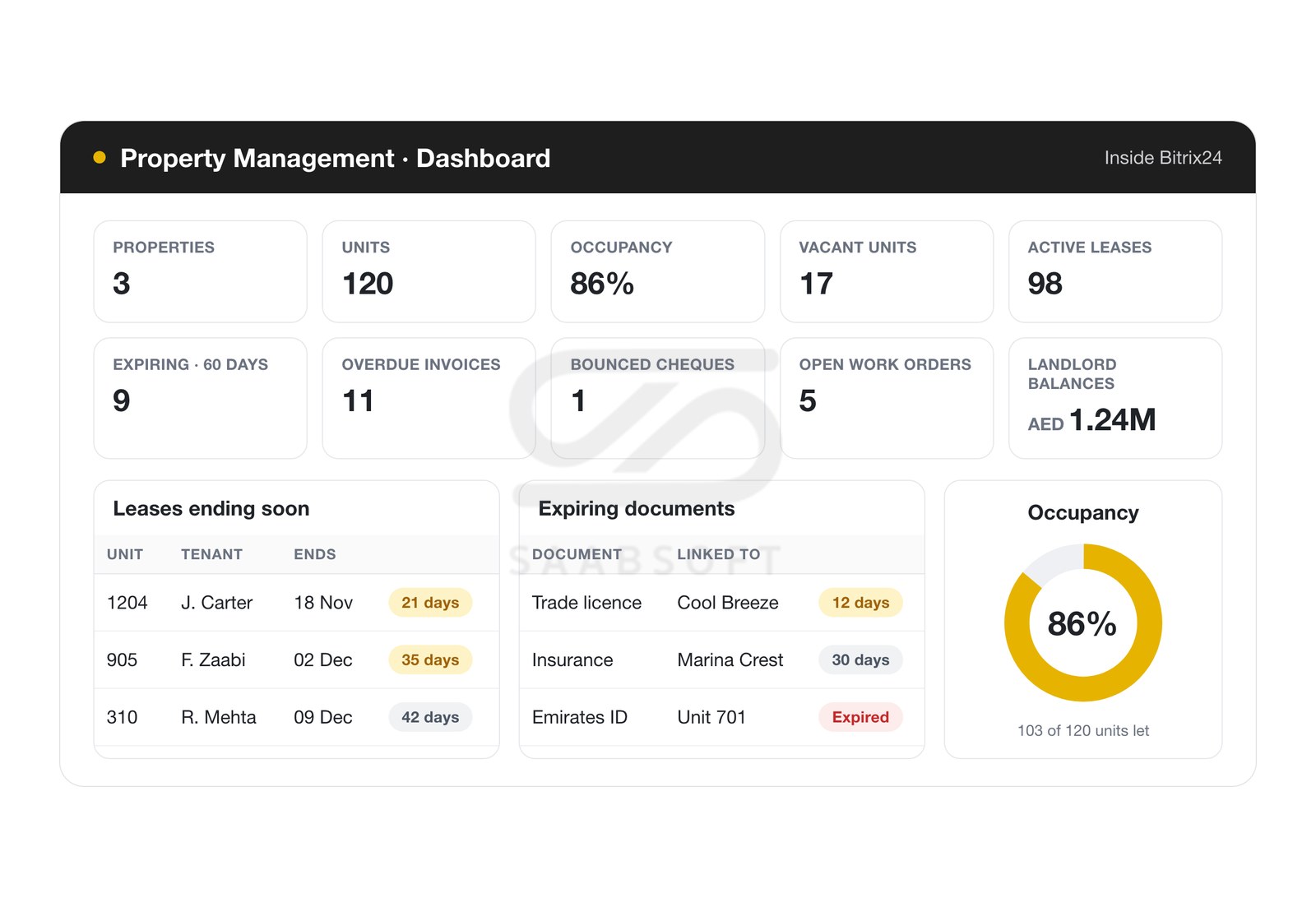Sort by the UNIT column header
Screen dimensions: 1316x907
click(125, 554)
